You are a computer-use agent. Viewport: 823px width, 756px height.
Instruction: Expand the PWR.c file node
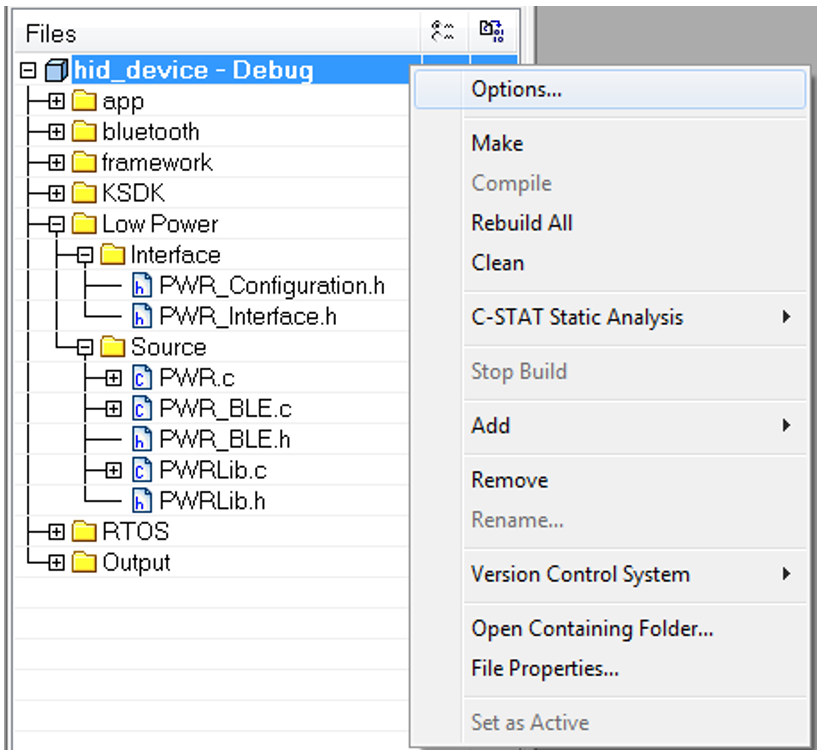point(113,379)
